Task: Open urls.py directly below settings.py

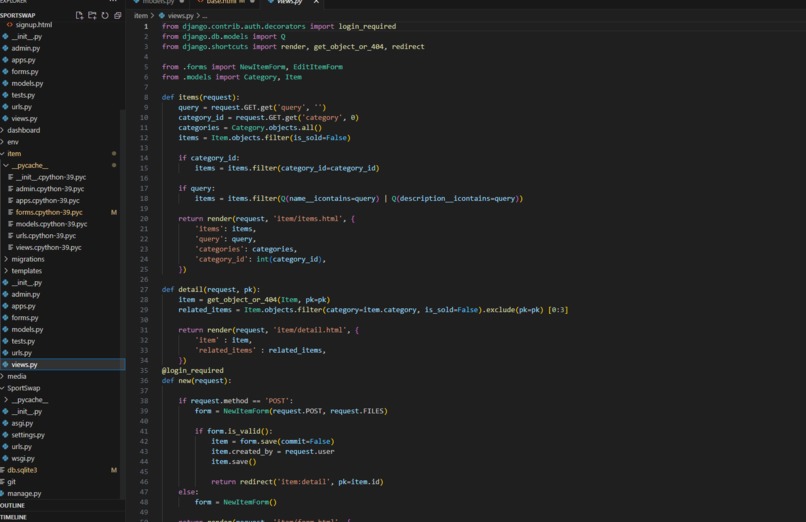Action: [21, 447]
